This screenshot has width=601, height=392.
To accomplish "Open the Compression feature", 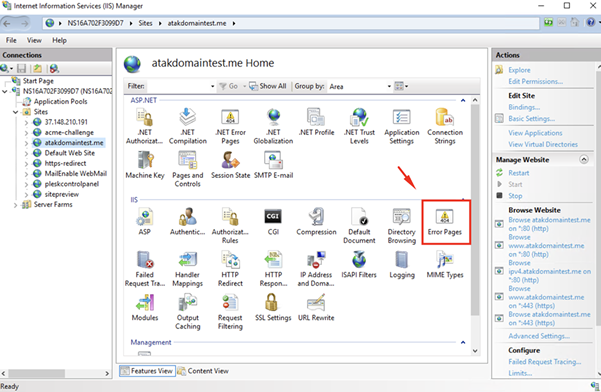I will click(x=316, y=222).
